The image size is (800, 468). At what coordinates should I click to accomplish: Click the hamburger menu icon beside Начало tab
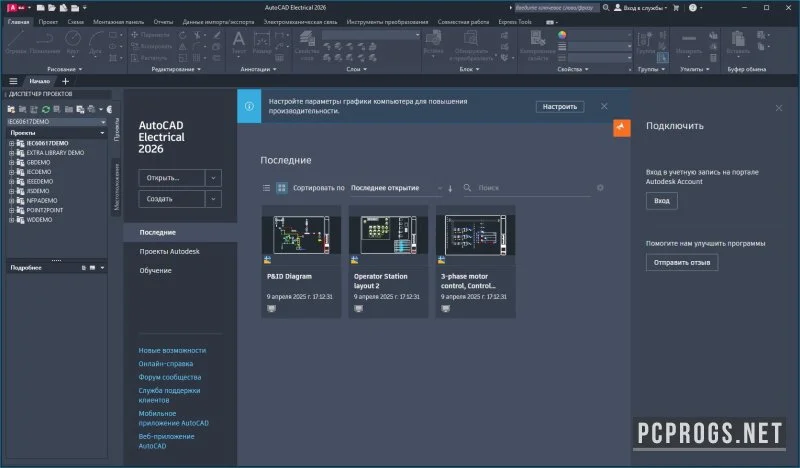click(13, 81)
